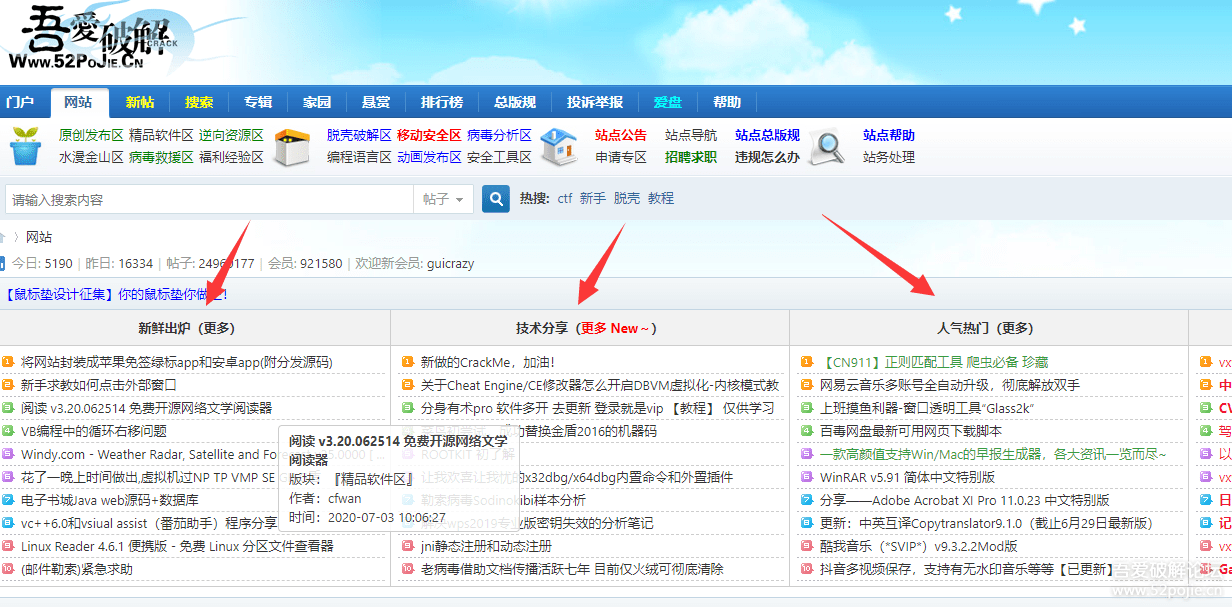Open new member guicrazy's profile link
The width and height of the screenshot is (1232, 607).
tap(450, 263)
